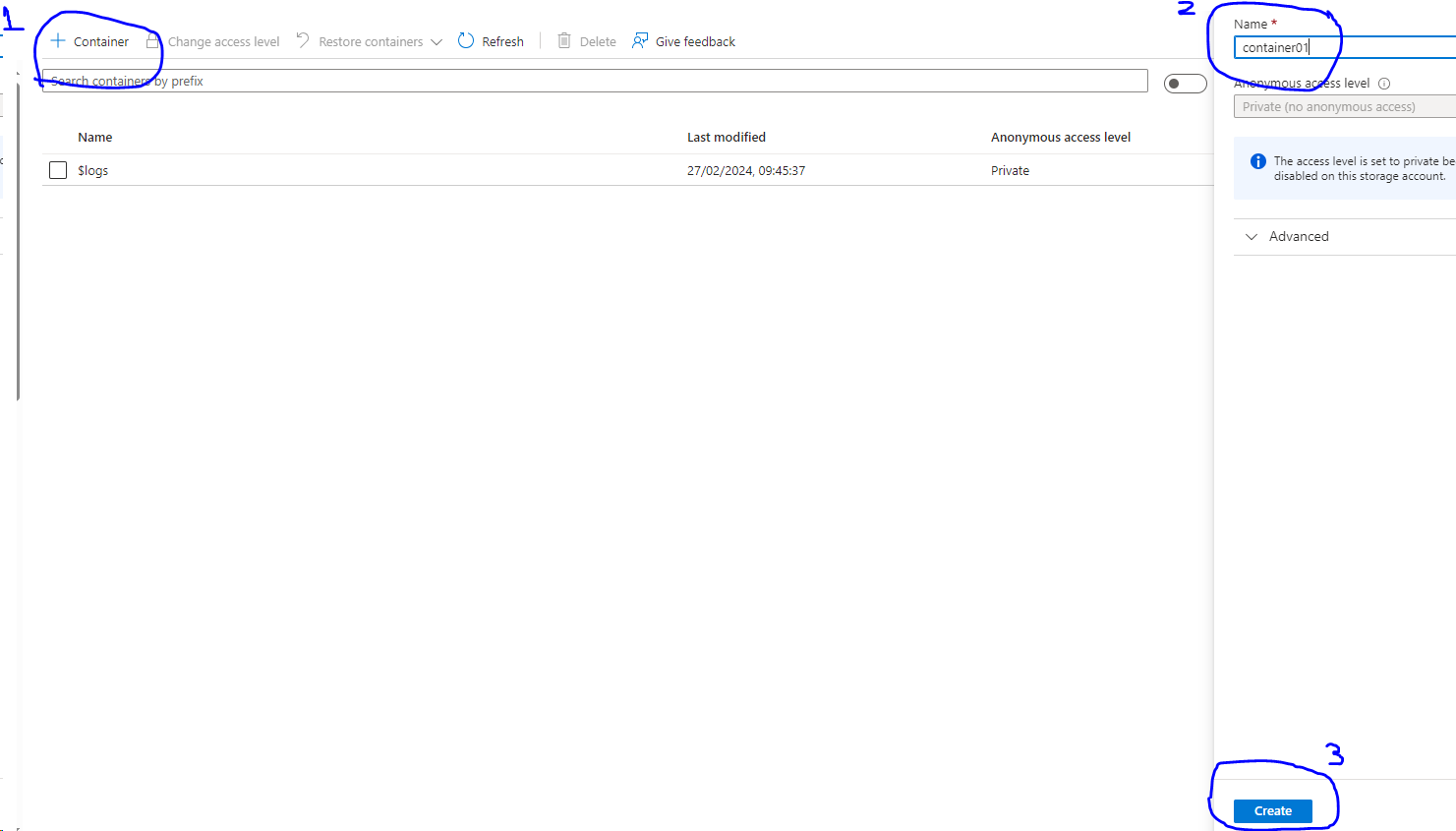Screen dimensions: 1456x831
Task: Tick the checkbox next to $logs
Action: click(x=58, y=169)
